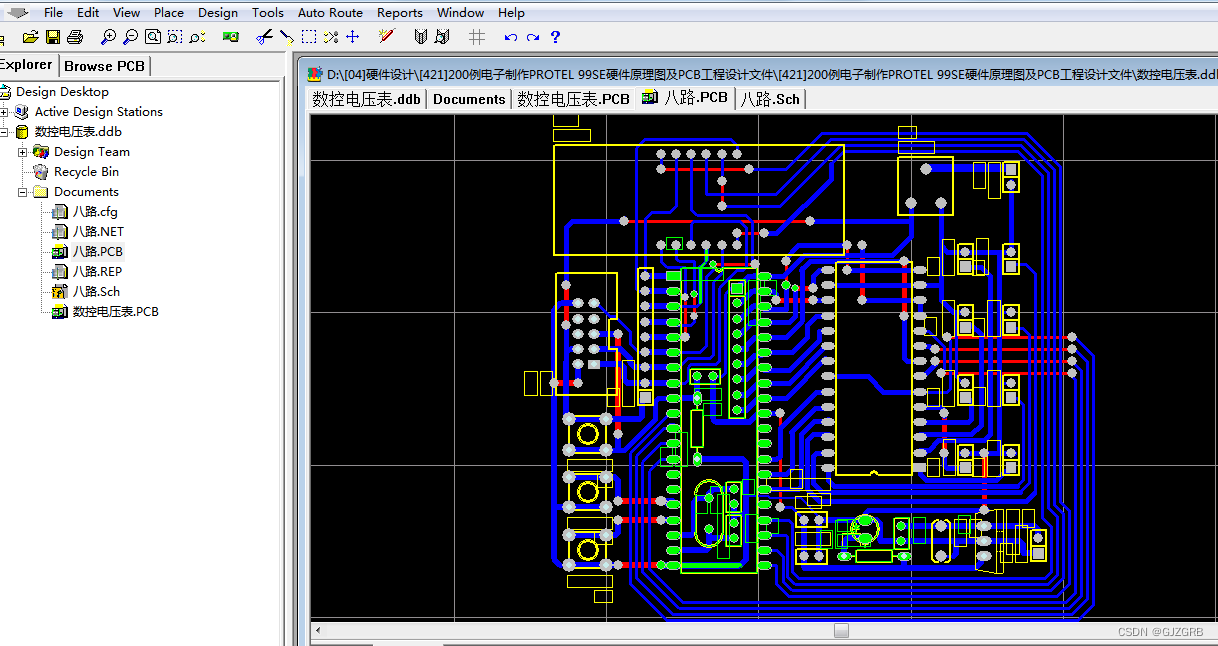Switch to the Browse PCB panel
The width and height of the screenshot is (1218, 646).
[104, 65]
